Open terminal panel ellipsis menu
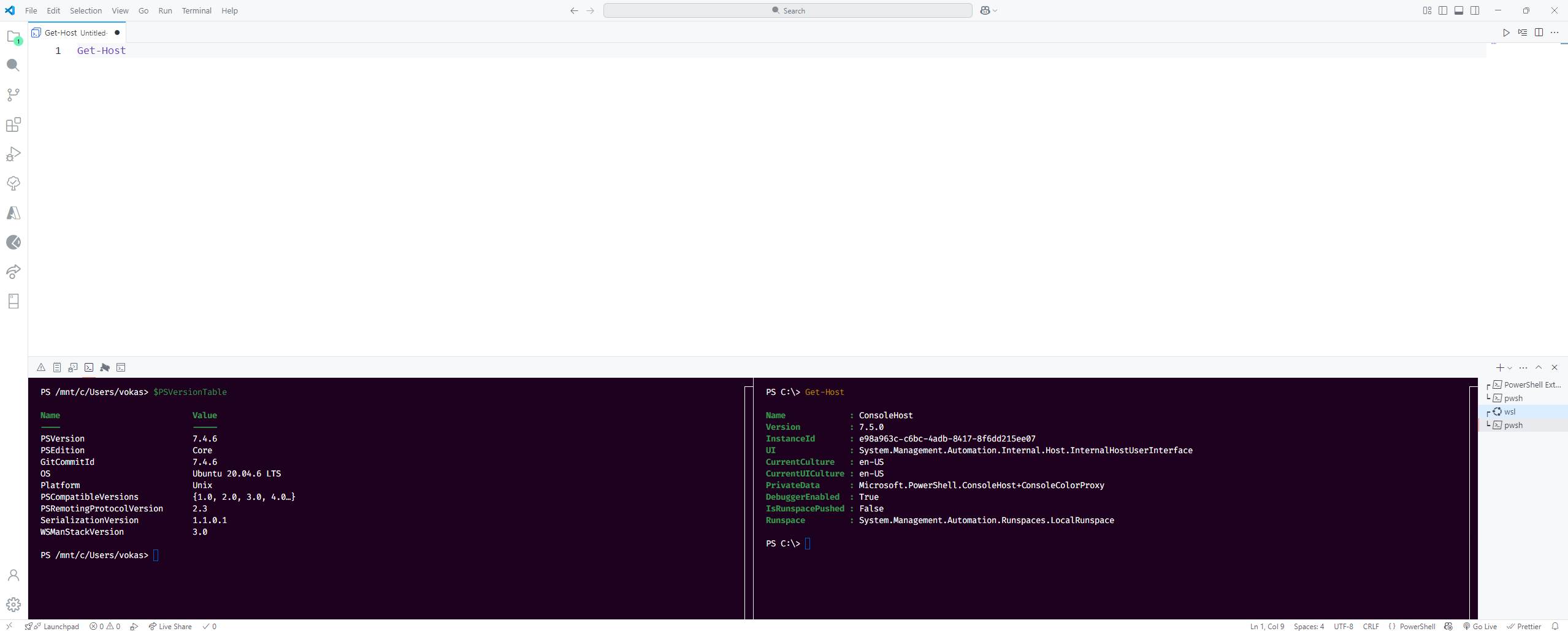The width and height of the screenshot is (1568, 631). [x=1523, y=367]
